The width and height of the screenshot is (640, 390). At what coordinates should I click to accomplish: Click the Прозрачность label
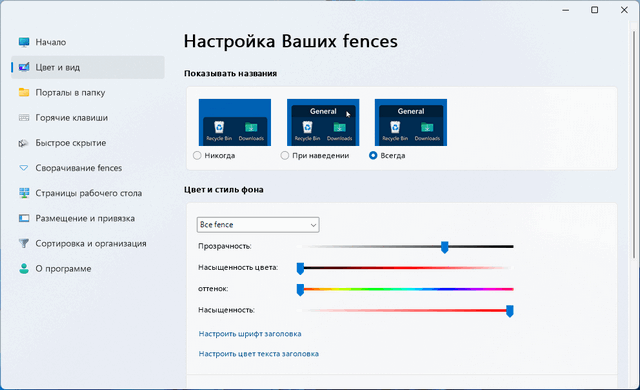tap(224, 246)
